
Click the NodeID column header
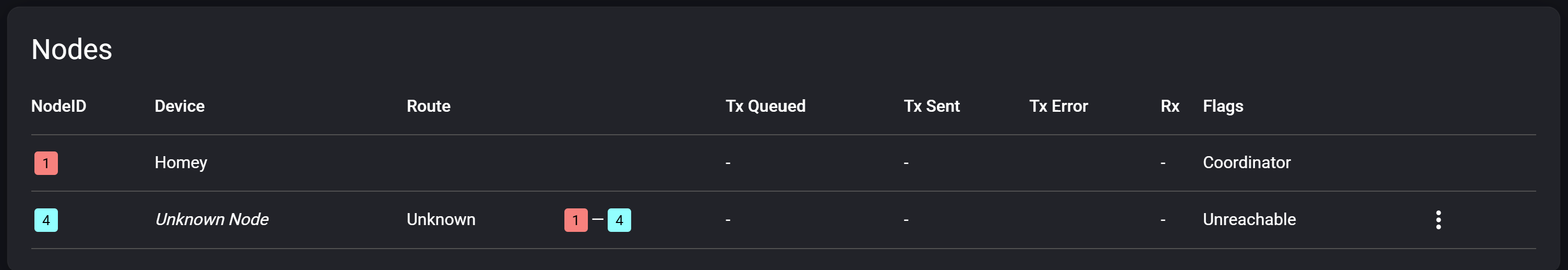(x=58, y=106)
